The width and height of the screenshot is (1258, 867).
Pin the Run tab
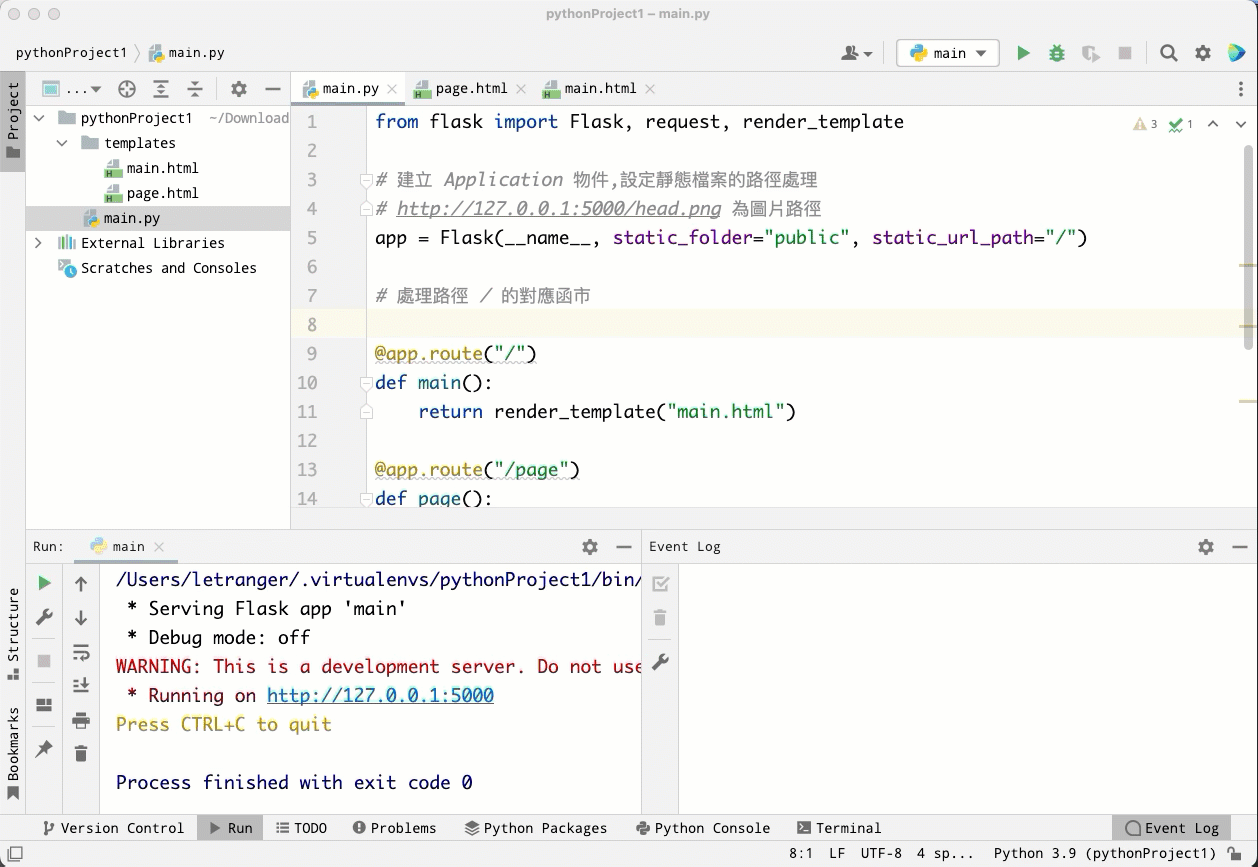click(44, 748)
